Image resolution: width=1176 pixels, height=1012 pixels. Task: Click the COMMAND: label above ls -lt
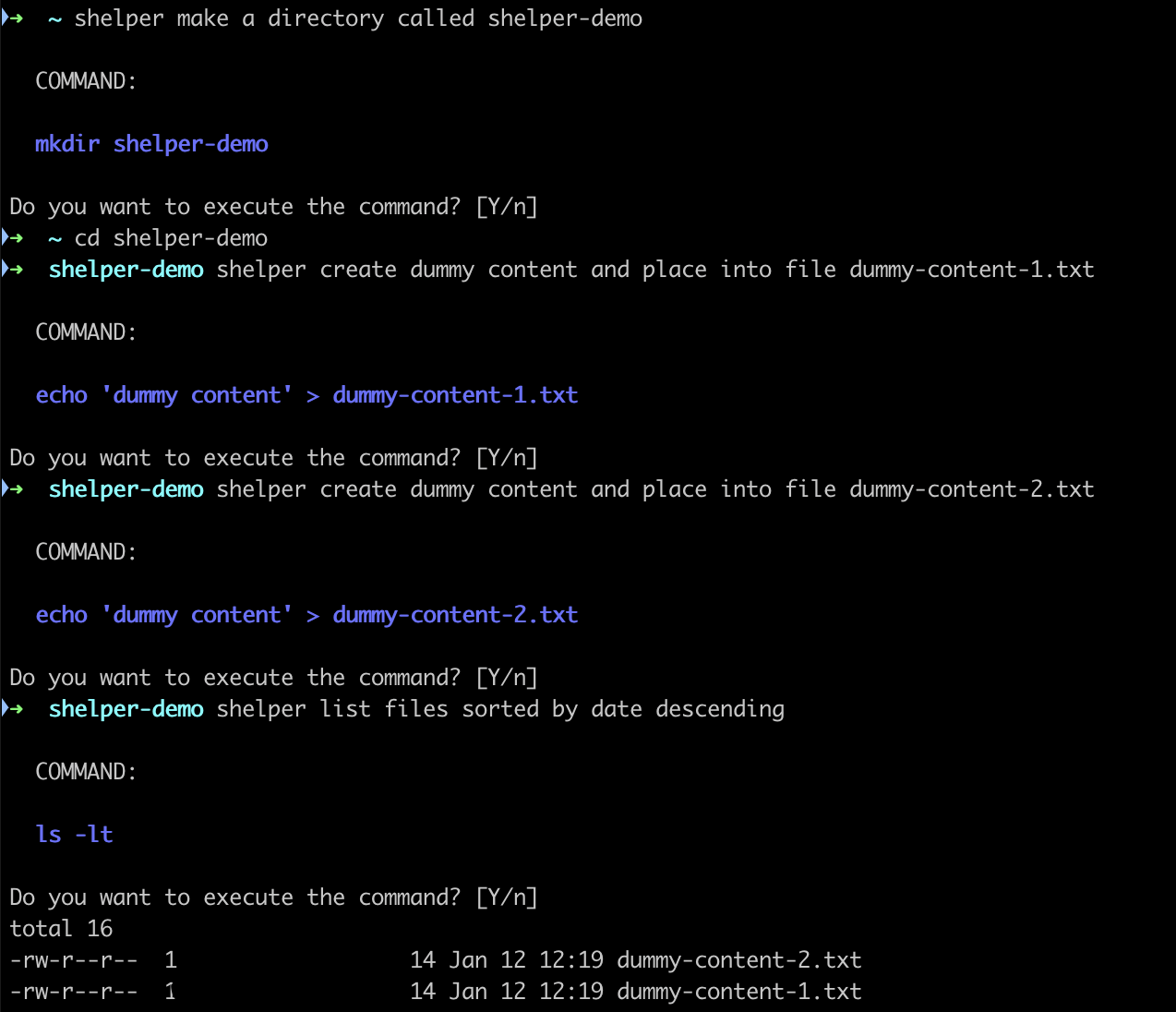(86, 772)
